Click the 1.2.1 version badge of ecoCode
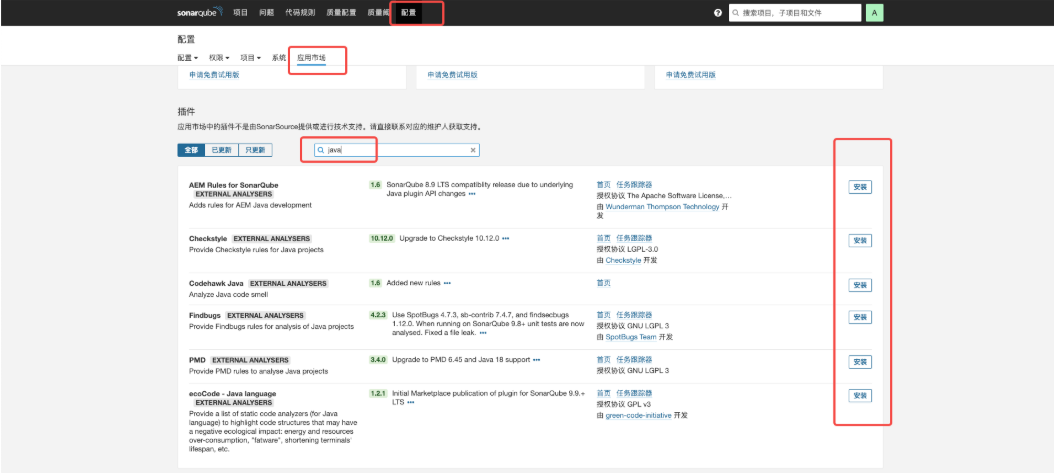Viewport: 1054px width, 473px height. (x=378, y=393)
